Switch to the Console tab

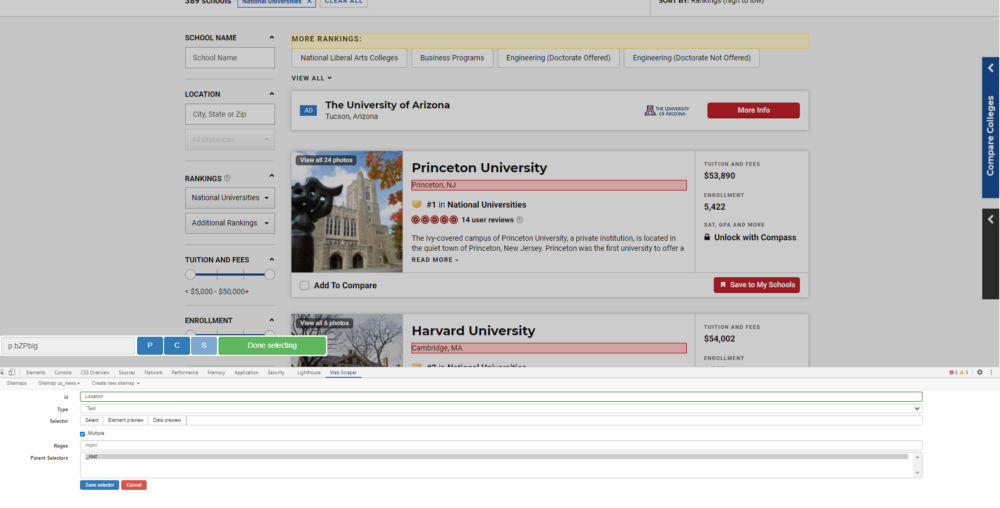tap(62, 372)
